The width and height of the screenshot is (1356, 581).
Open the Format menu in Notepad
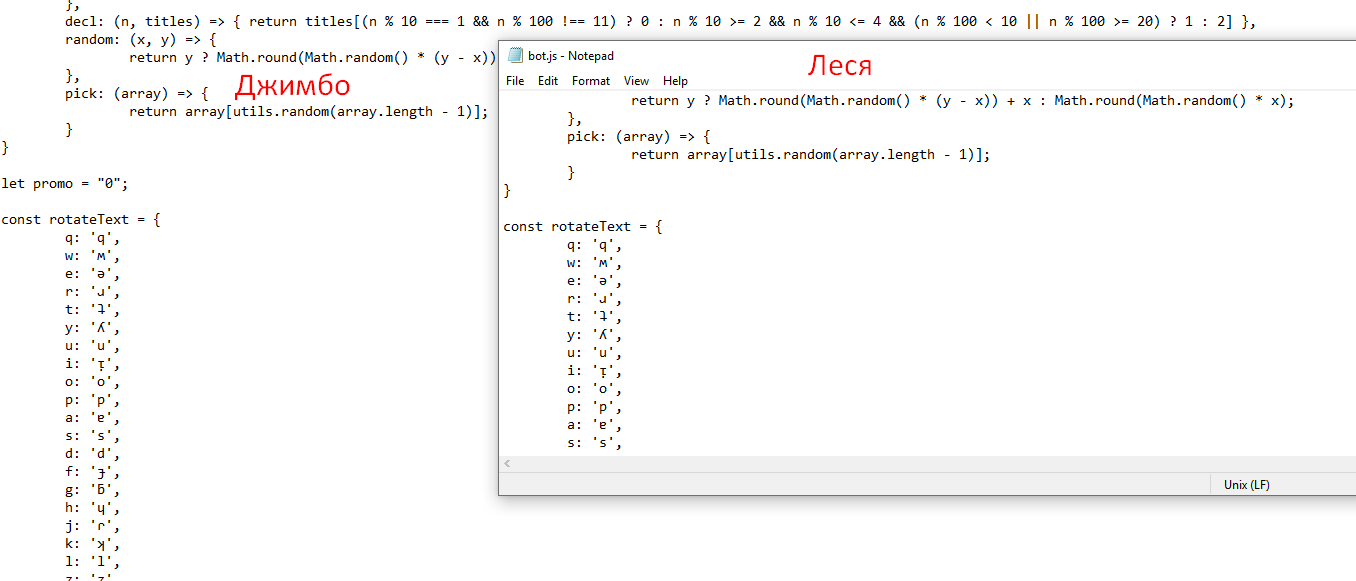[x=591, y=81]
